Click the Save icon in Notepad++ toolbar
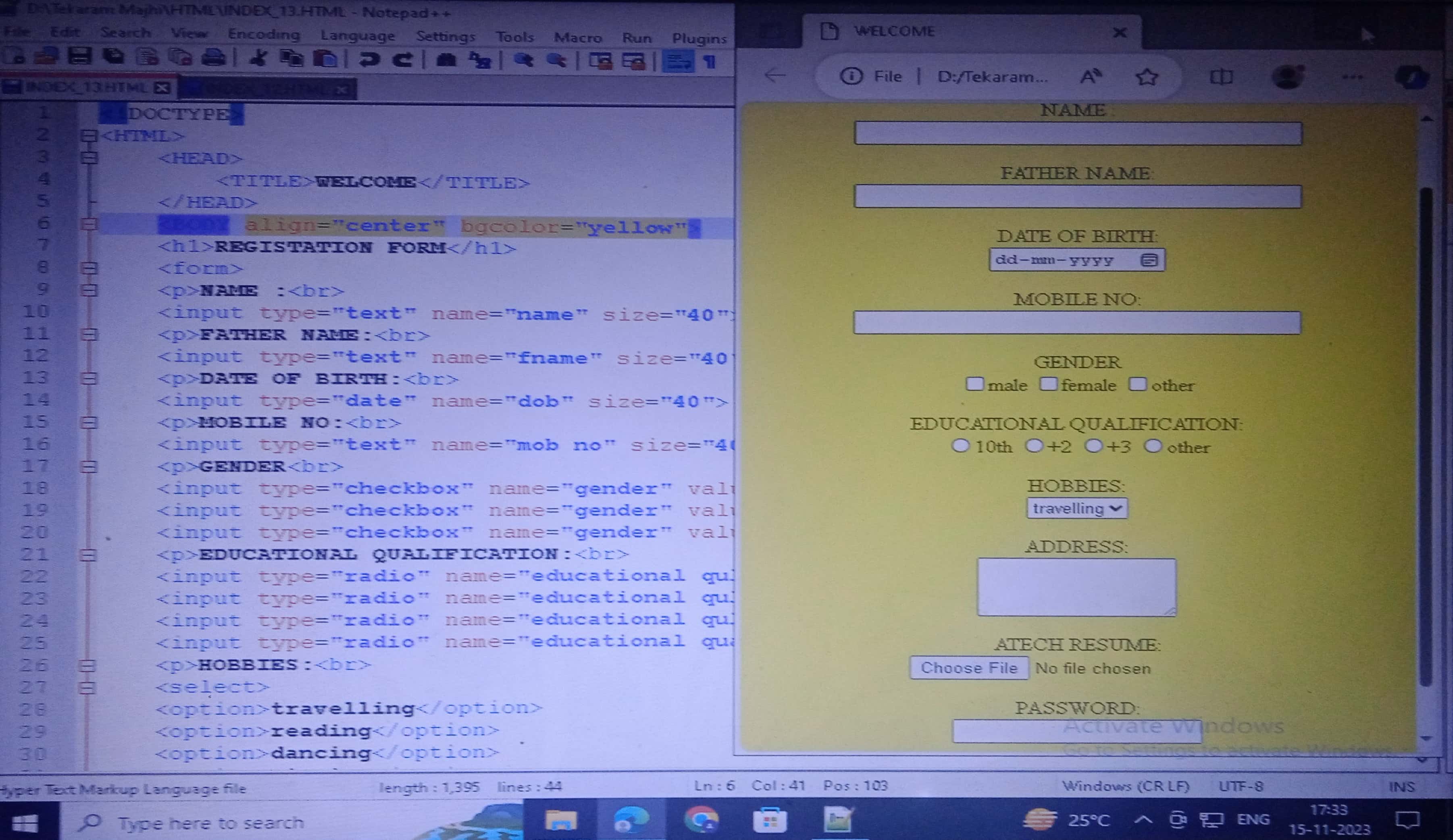The width and height of the screenshot is (1453, 840). [x=79, y=56]
